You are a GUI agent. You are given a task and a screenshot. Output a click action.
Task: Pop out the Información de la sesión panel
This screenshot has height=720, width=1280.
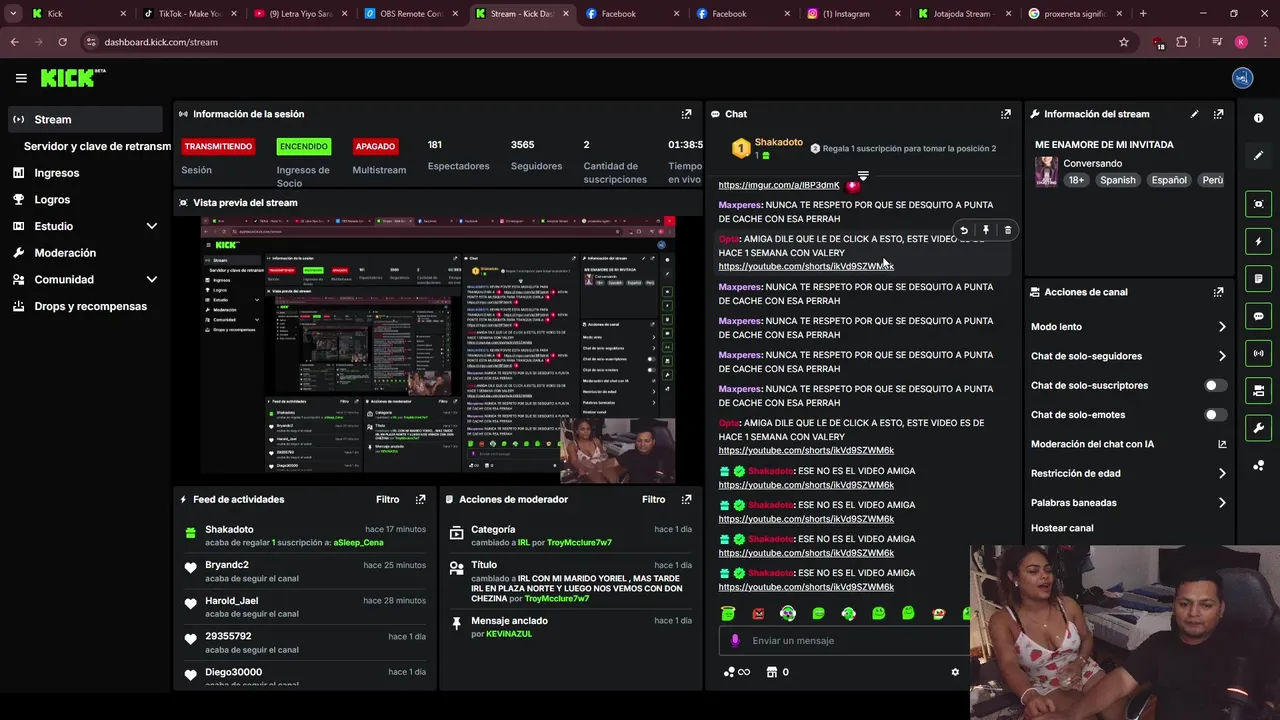click(x=686, y=114)
